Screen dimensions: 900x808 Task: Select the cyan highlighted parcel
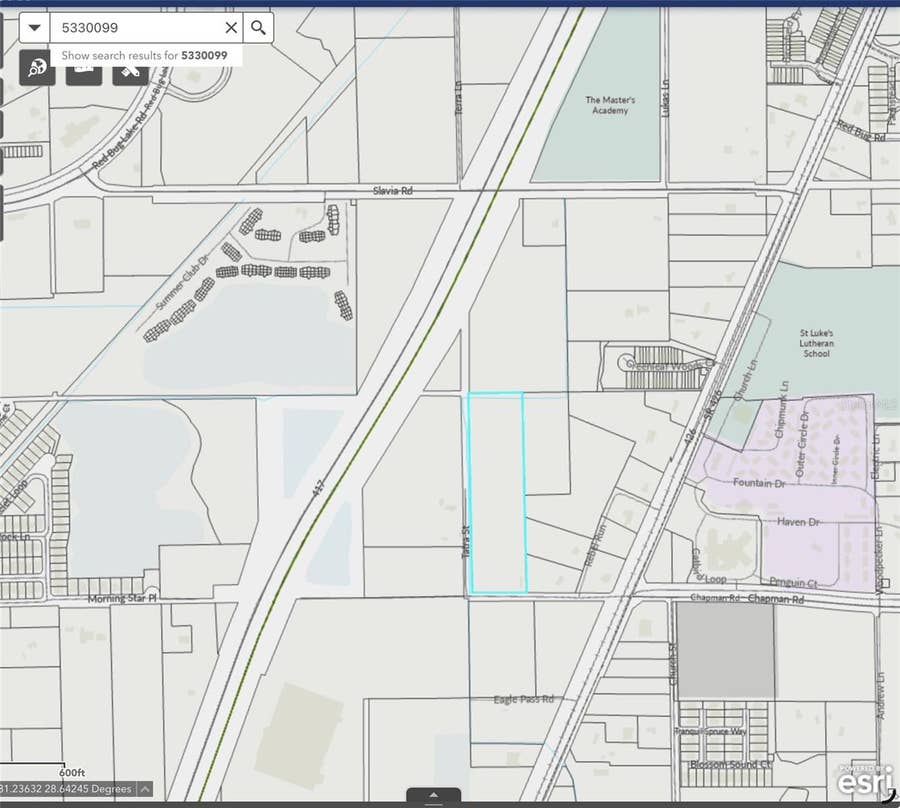(497, 492)
